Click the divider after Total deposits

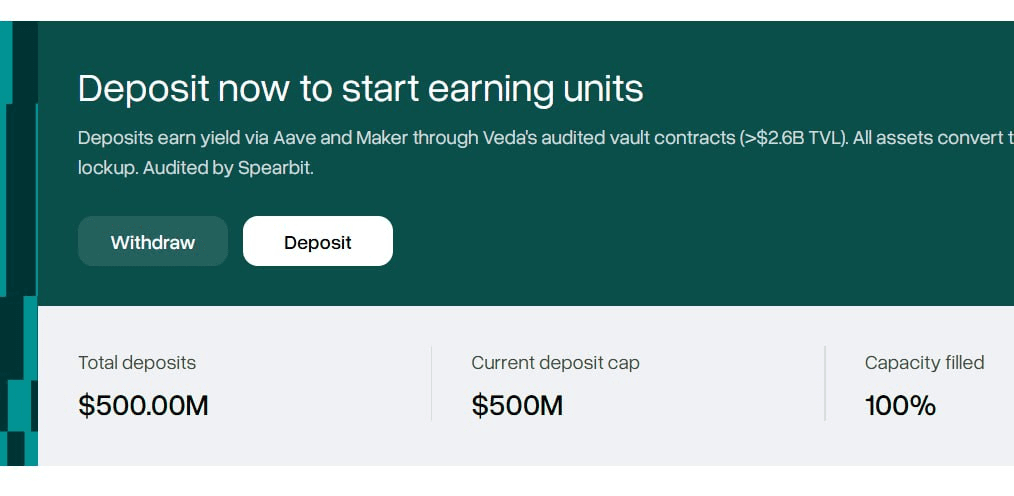(431, 383)
